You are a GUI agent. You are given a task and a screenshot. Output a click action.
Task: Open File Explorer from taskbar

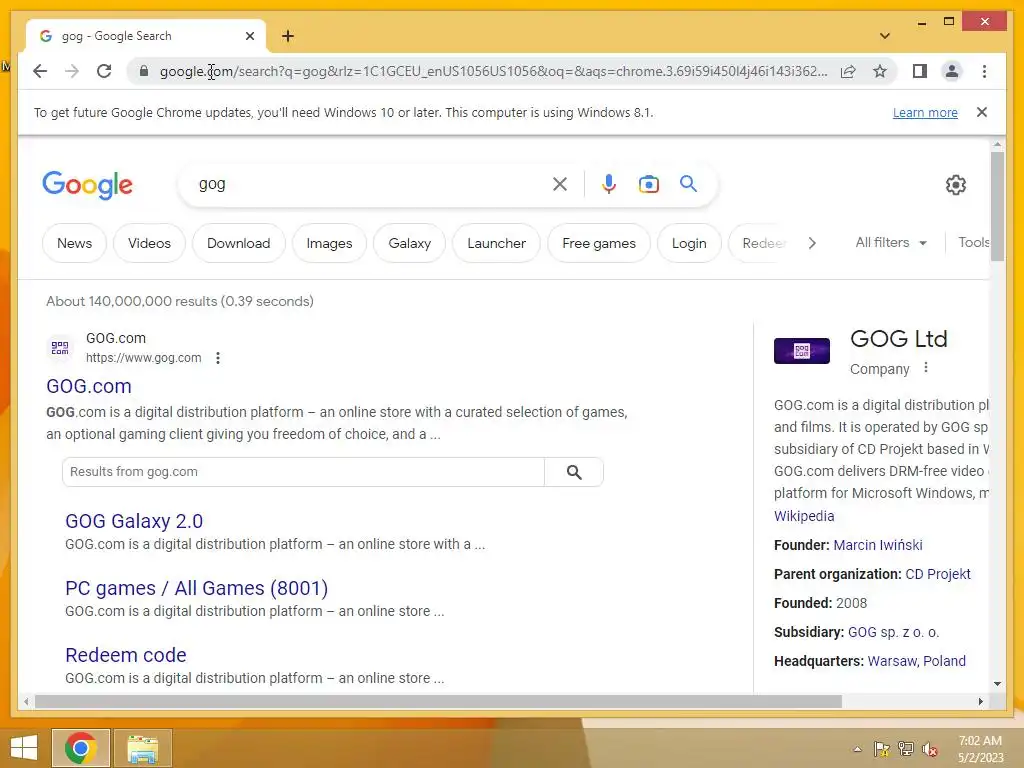click(x=143, y=748)
